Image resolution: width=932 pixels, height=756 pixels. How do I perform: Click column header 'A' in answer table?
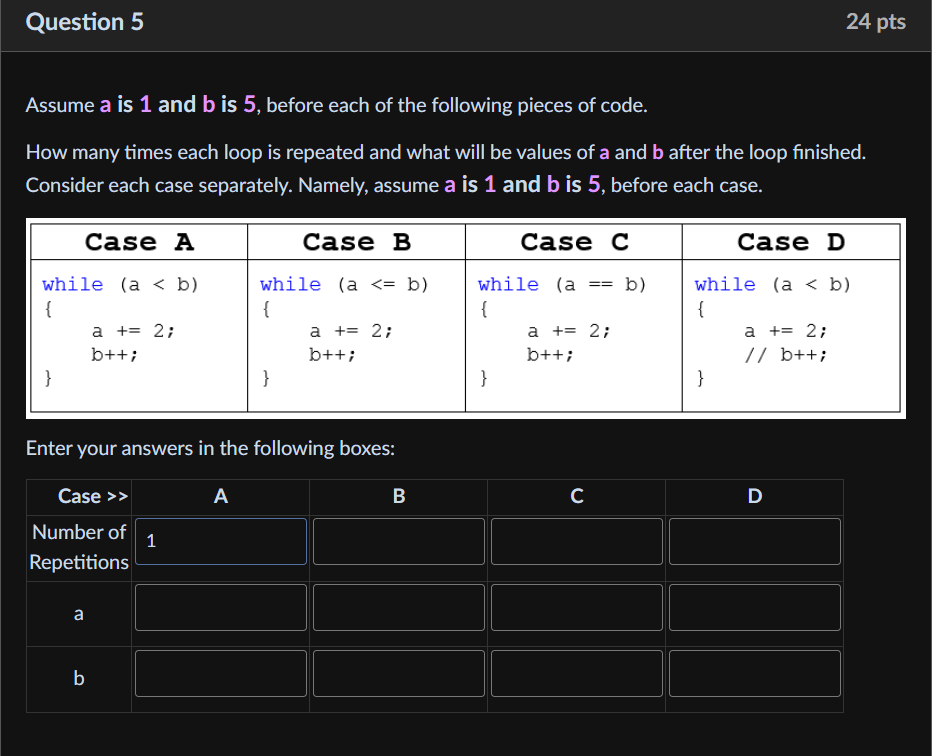(x=221, y=496)
